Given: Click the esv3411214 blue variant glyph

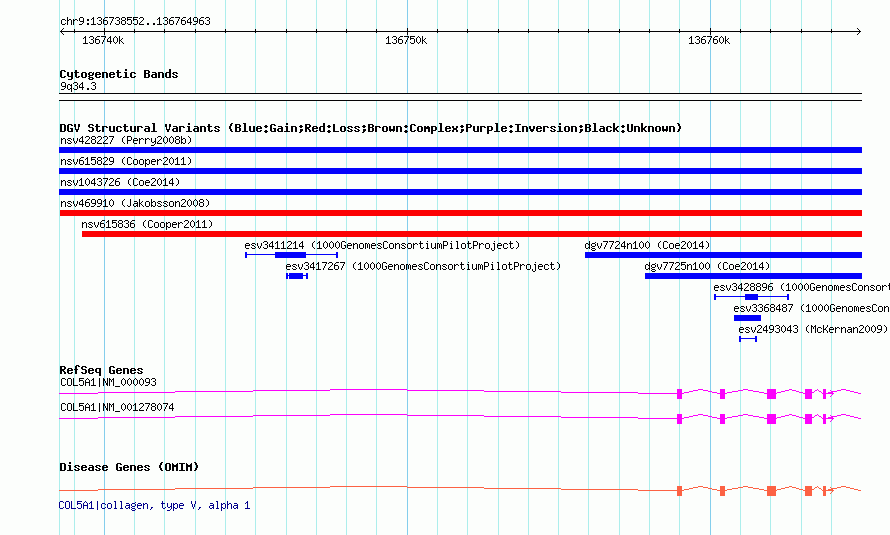Looking at the screenshot, I should point(291,255).
